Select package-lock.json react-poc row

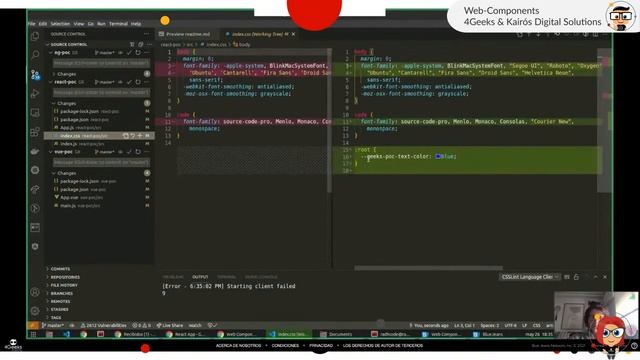point(98,111)
